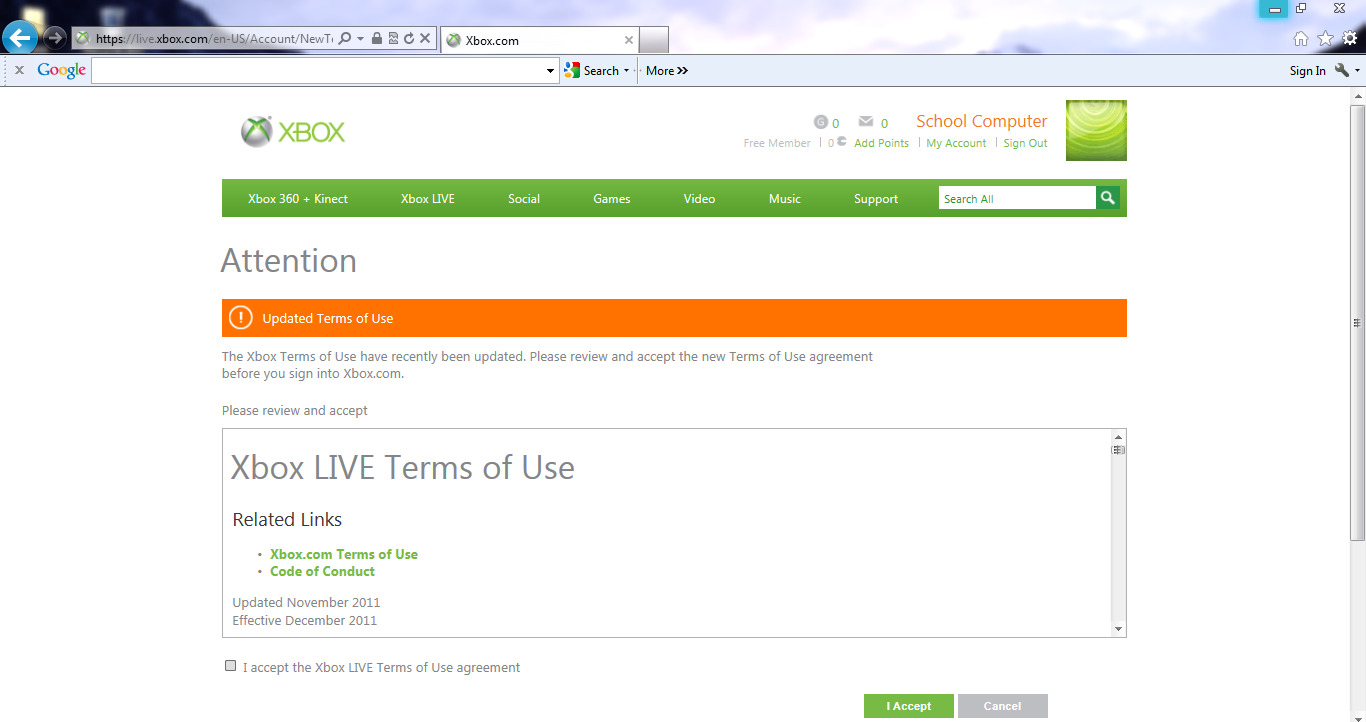This screenshot has width=1366, height=722.
Task: Close the Google Toolbar with its X
Action: pos(19,71)
